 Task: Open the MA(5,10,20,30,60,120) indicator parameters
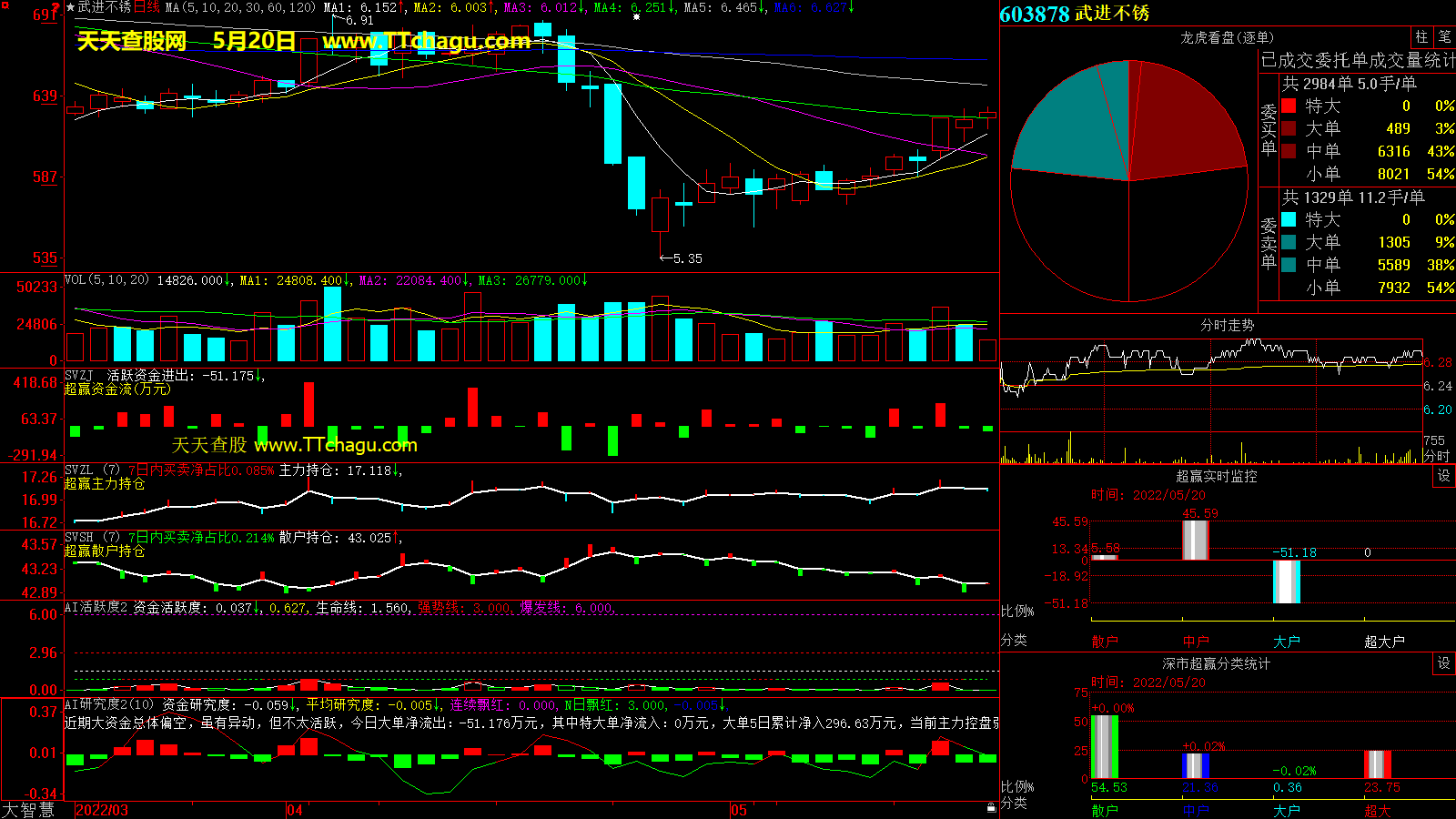(240, 7)
